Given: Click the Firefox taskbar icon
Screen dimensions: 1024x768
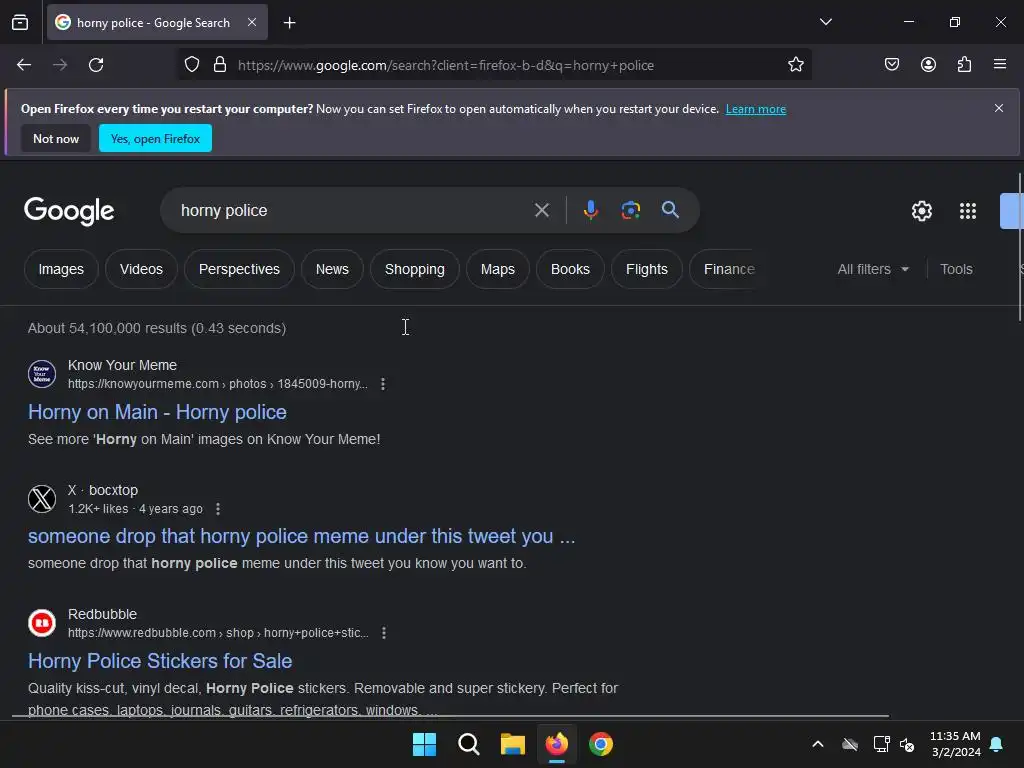Looking at the screenshot, I should tap(556, 744).
